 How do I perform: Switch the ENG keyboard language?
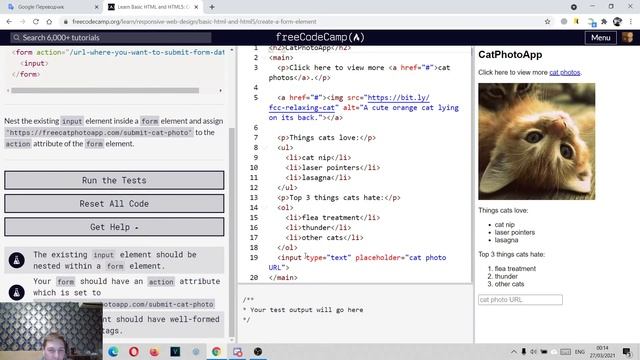coord(580,351)
